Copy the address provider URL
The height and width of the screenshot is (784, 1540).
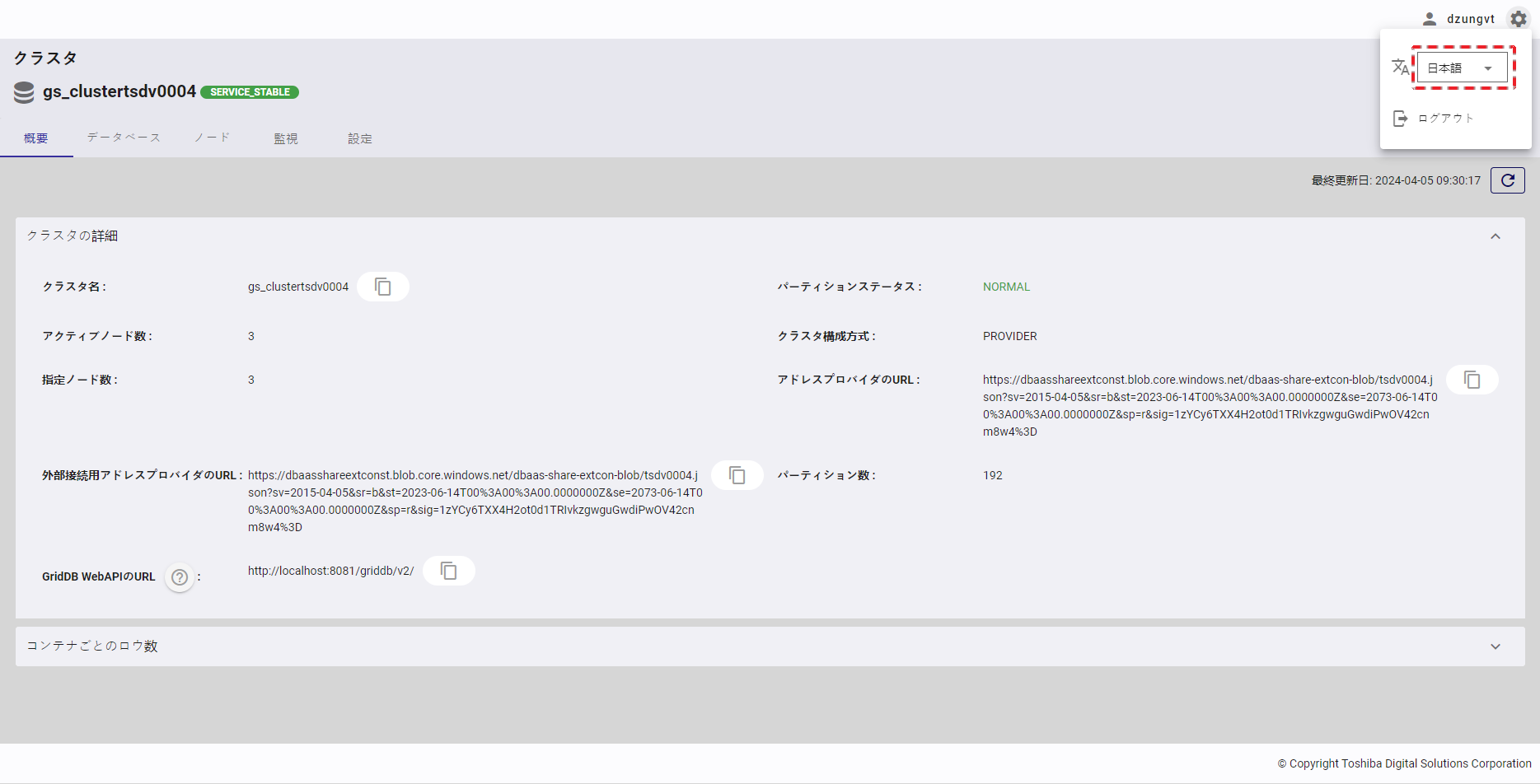tap(1472, 380)
